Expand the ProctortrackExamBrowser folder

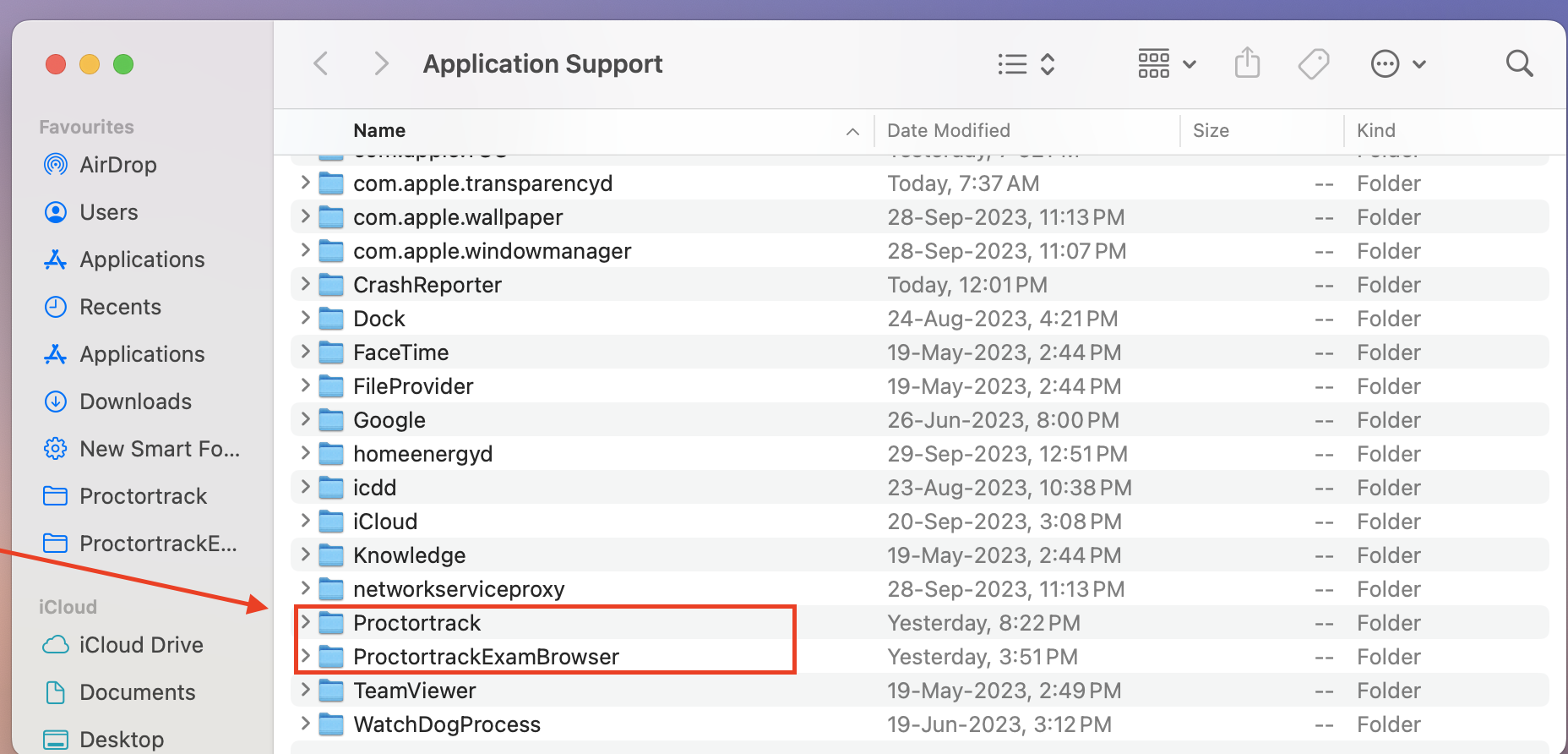[306, 656]
